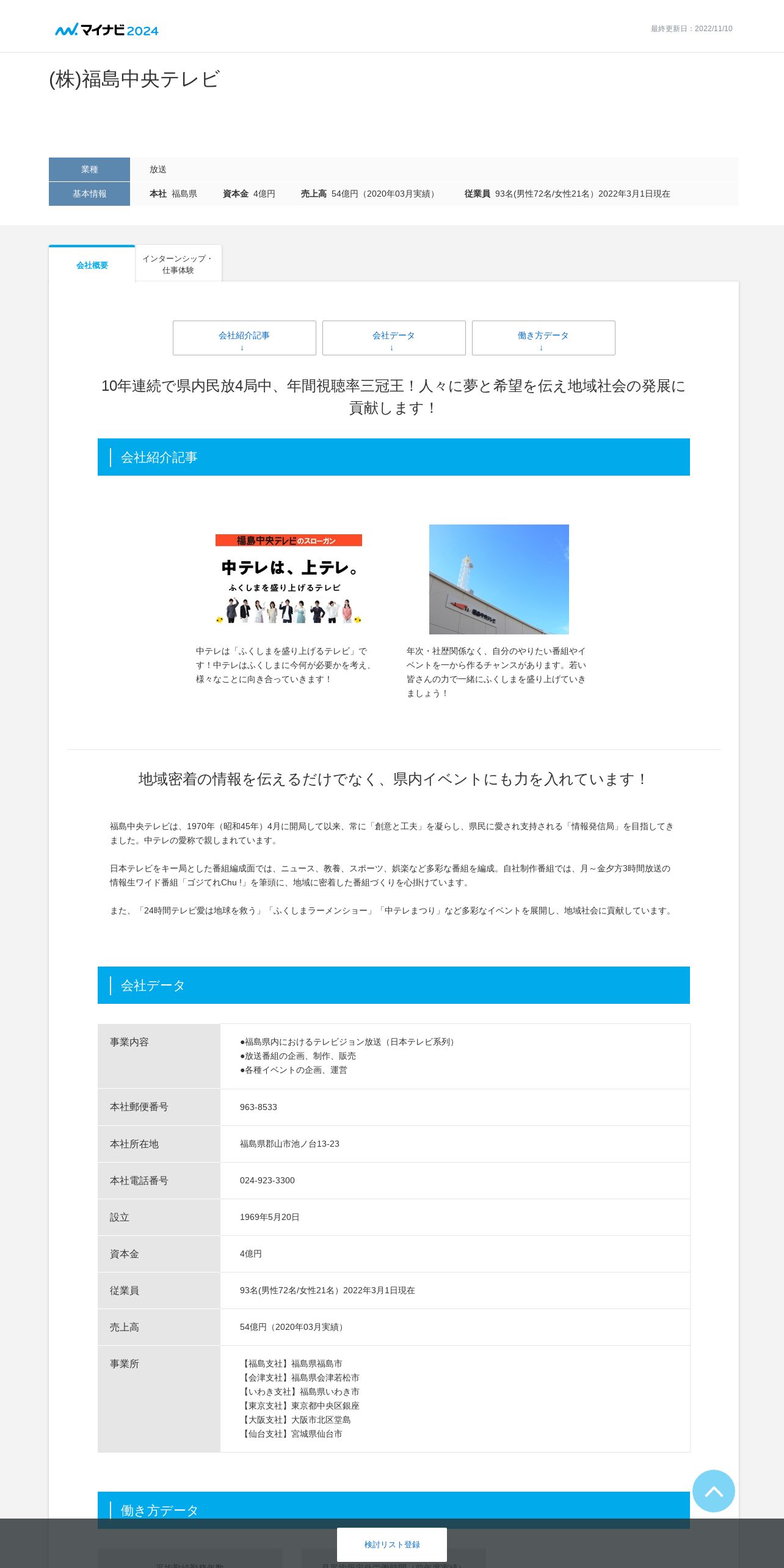Click the 放送 industry value
Screen dimensions: 784x1568
click(x=158, y=169)
